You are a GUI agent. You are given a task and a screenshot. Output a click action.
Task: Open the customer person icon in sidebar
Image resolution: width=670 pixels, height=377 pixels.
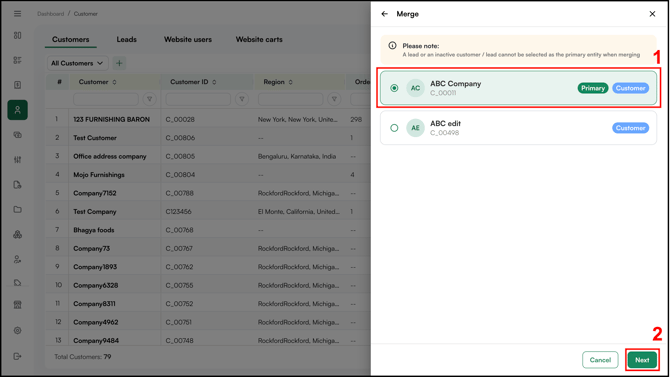[18, 110]
